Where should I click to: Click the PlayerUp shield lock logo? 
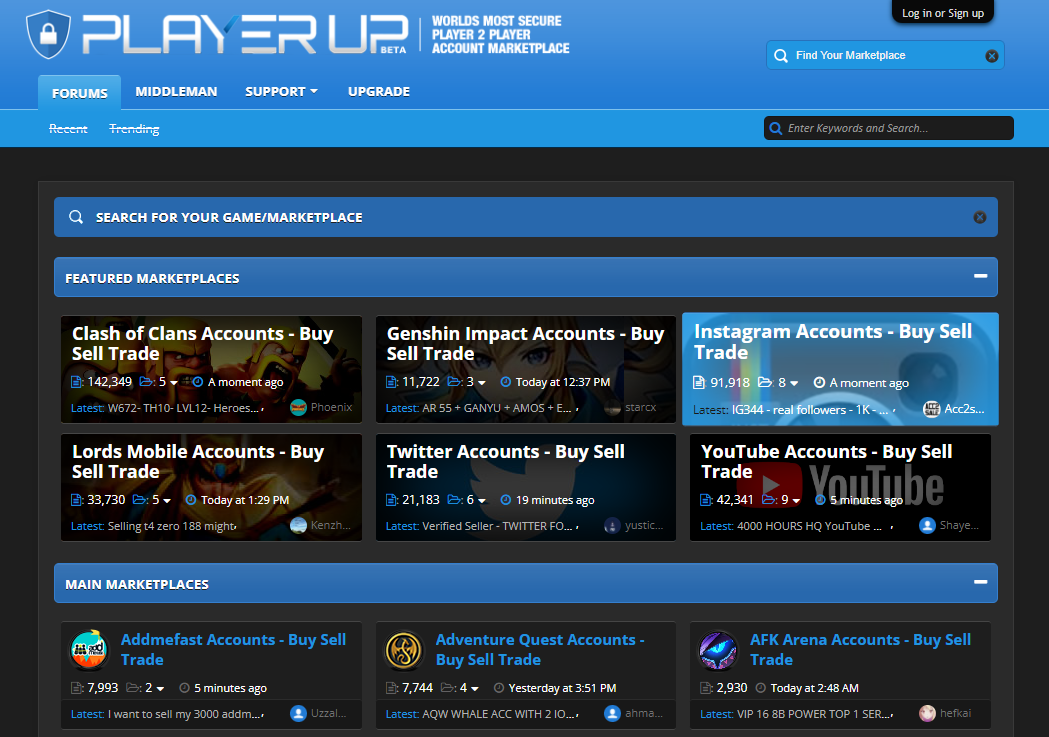point(48,33)
